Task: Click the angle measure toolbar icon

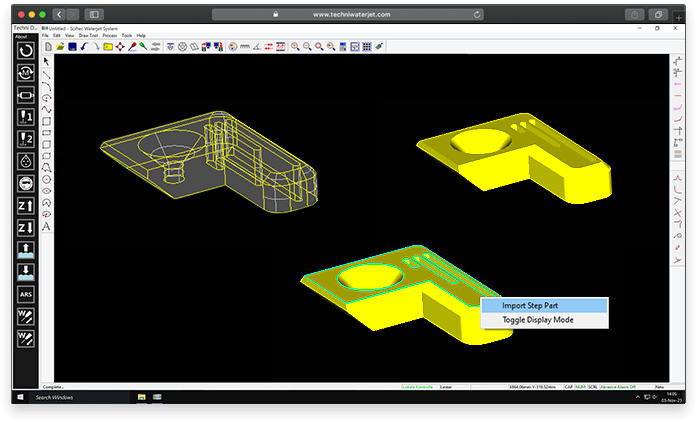Action: click(x=257, y=47)
